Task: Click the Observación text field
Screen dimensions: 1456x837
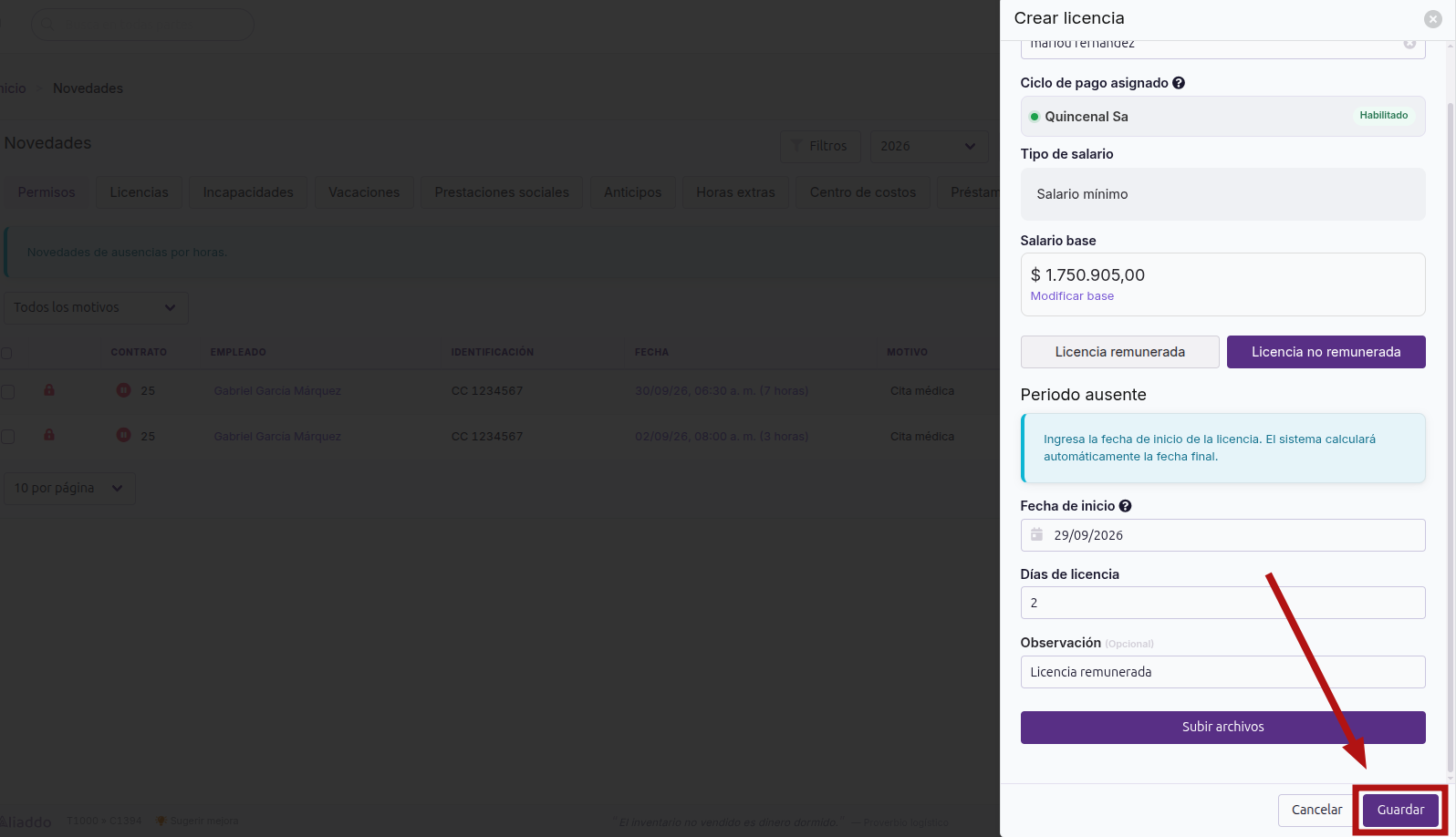Action: [1222, 672]
